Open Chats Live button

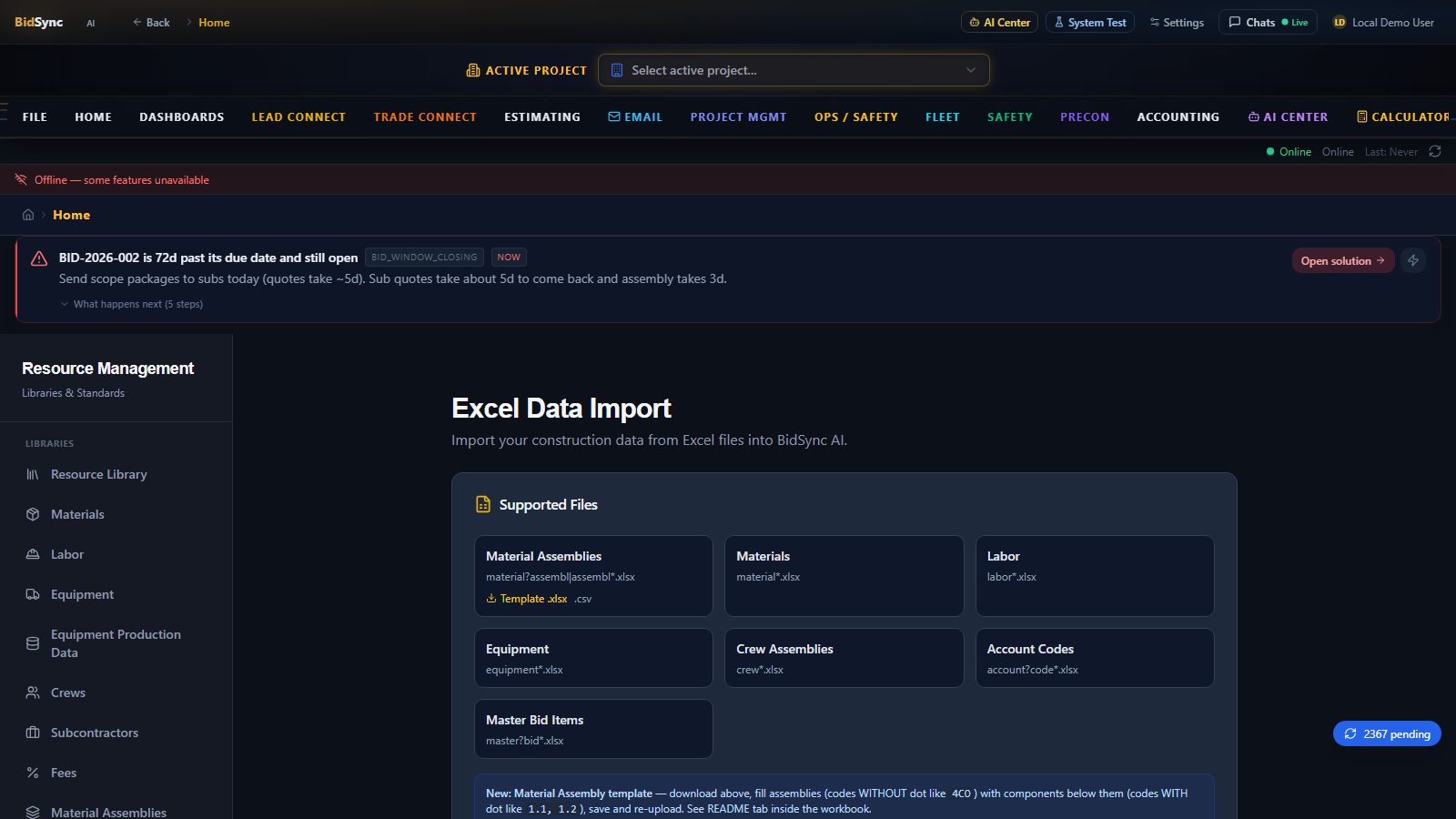coord(1268,22)
